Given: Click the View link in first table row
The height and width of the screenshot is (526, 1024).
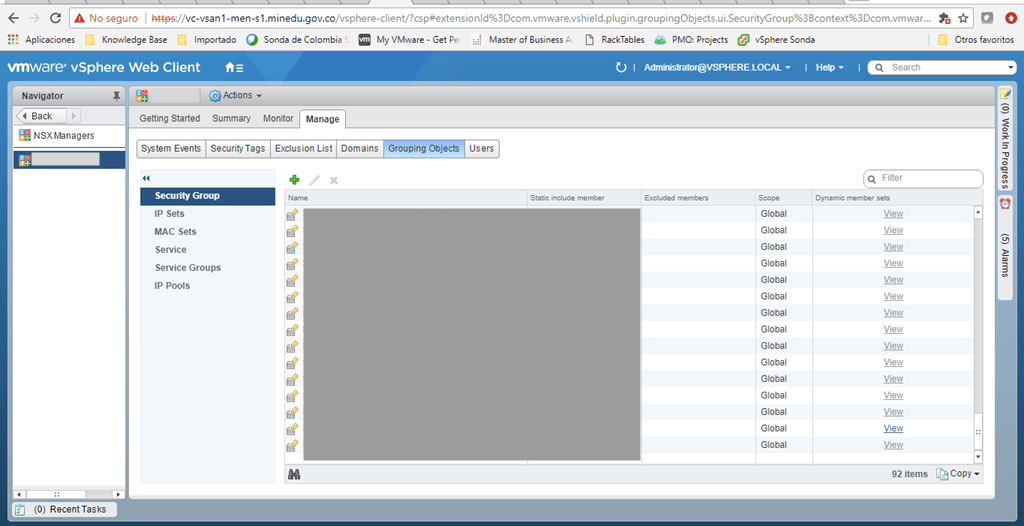Looking at the screenshot, I should pyautogui.click(x=893, y=214).
